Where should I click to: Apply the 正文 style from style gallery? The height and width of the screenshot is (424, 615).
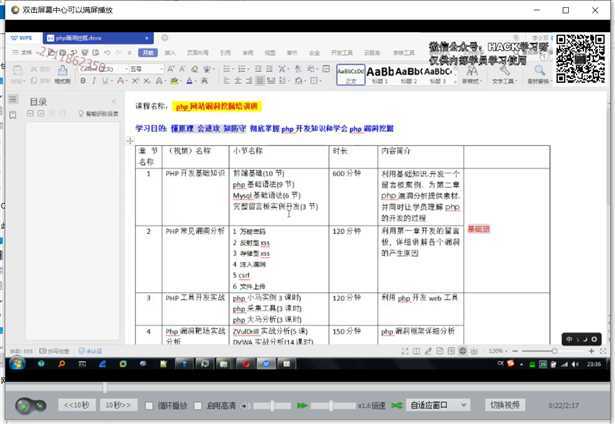(350, 73)
